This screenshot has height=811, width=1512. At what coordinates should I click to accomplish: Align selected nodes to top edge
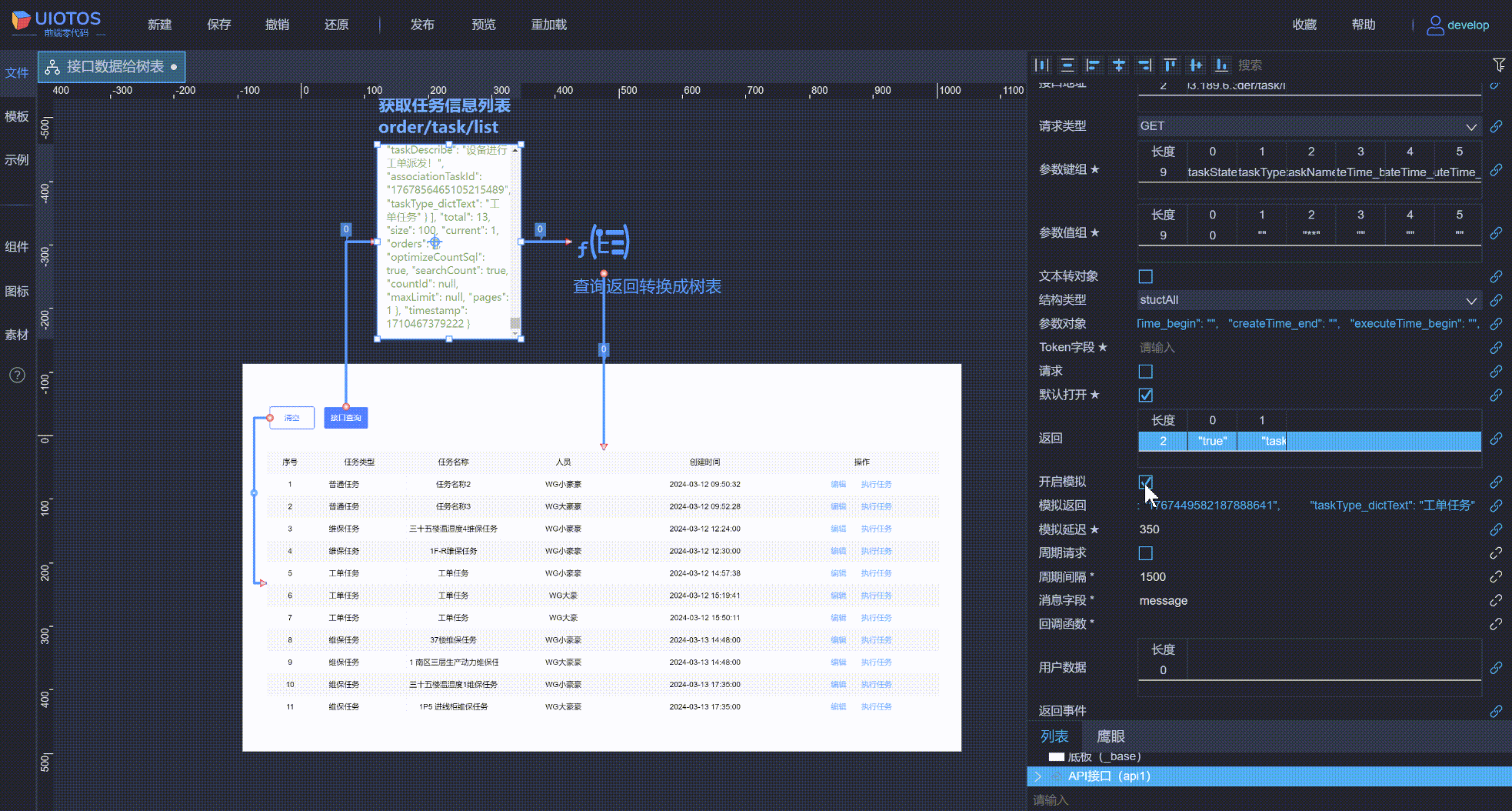(1170, 65)
